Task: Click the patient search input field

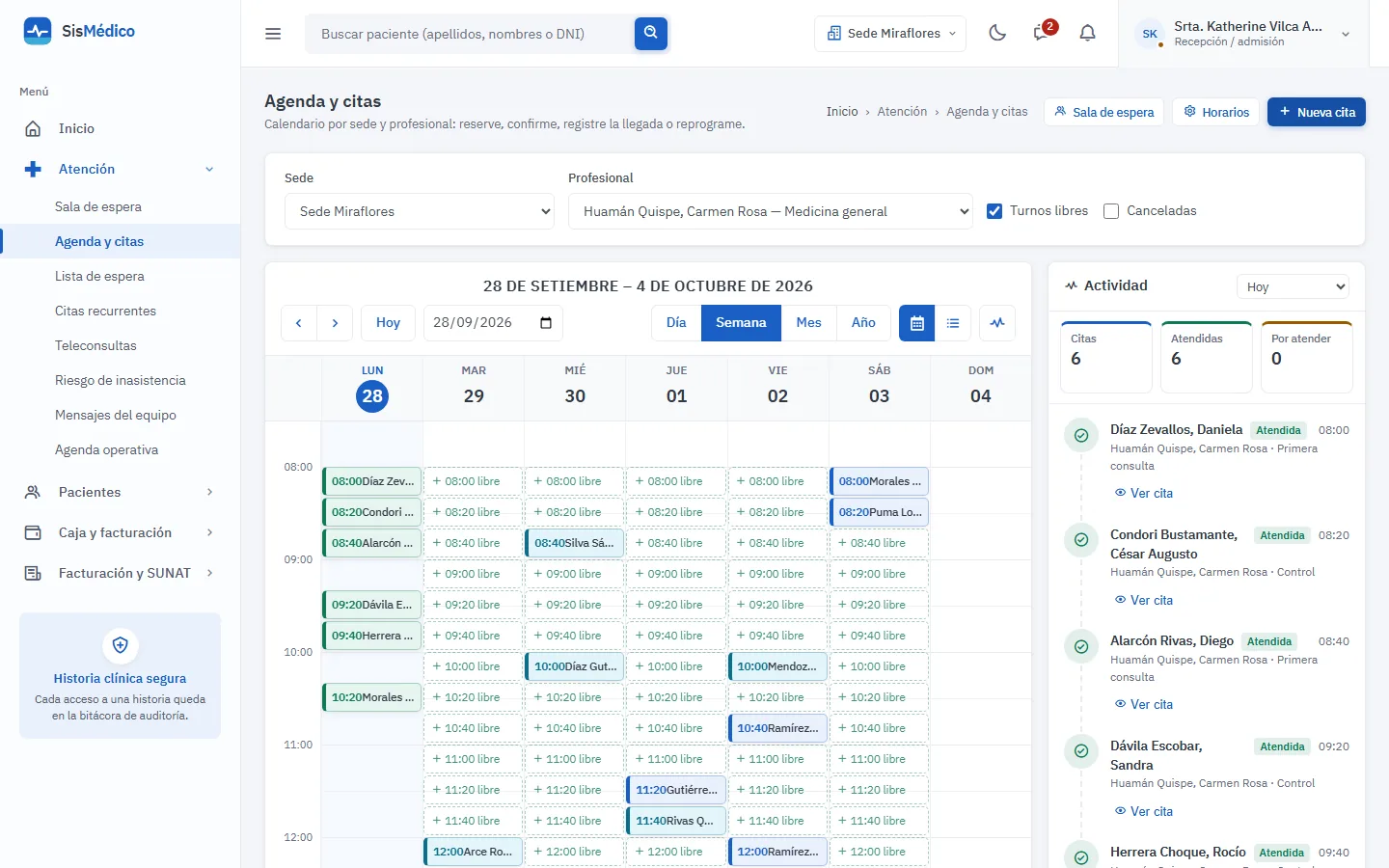Action: point(470,34)
